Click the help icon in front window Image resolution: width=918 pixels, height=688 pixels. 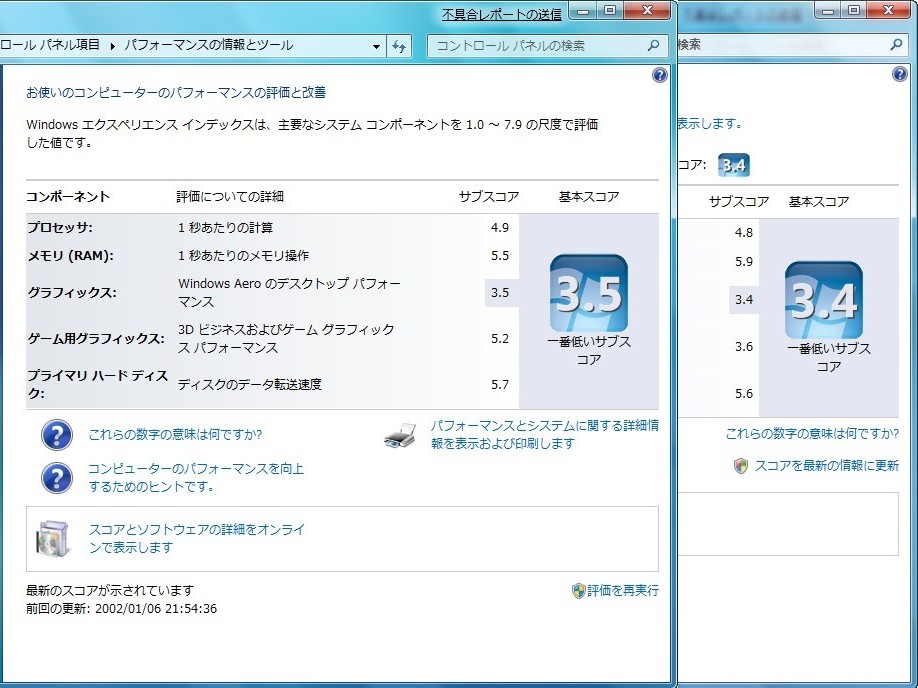(x=659, y=75)
